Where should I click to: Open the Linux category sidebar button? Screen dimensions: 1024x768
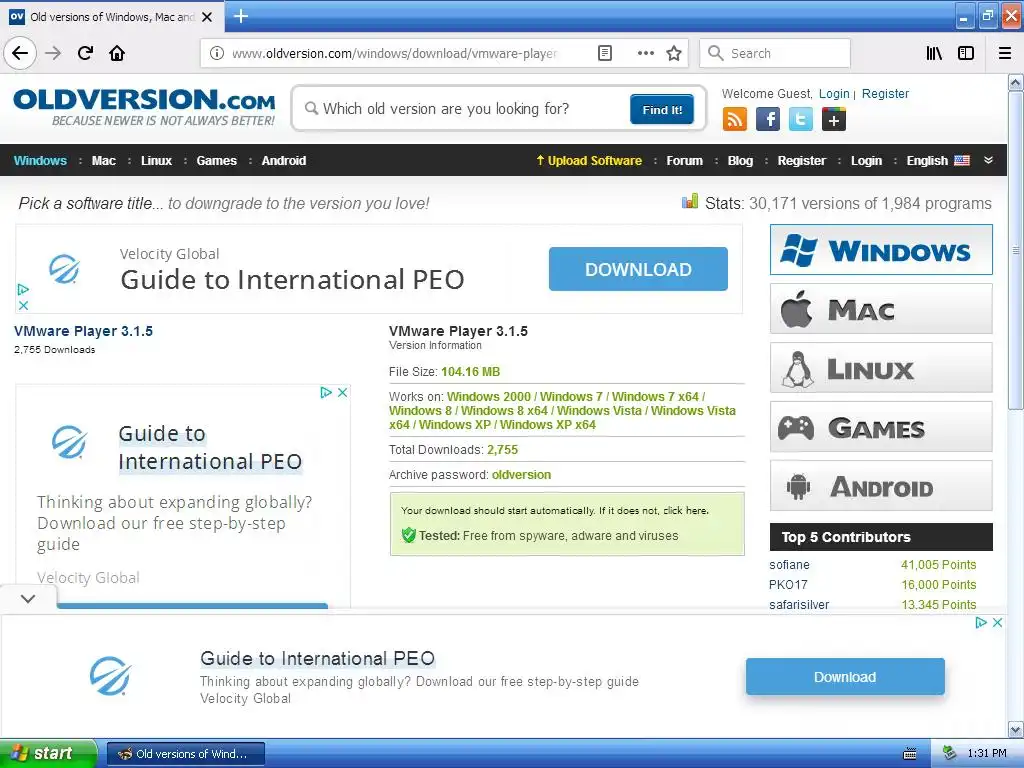(881, 368)
